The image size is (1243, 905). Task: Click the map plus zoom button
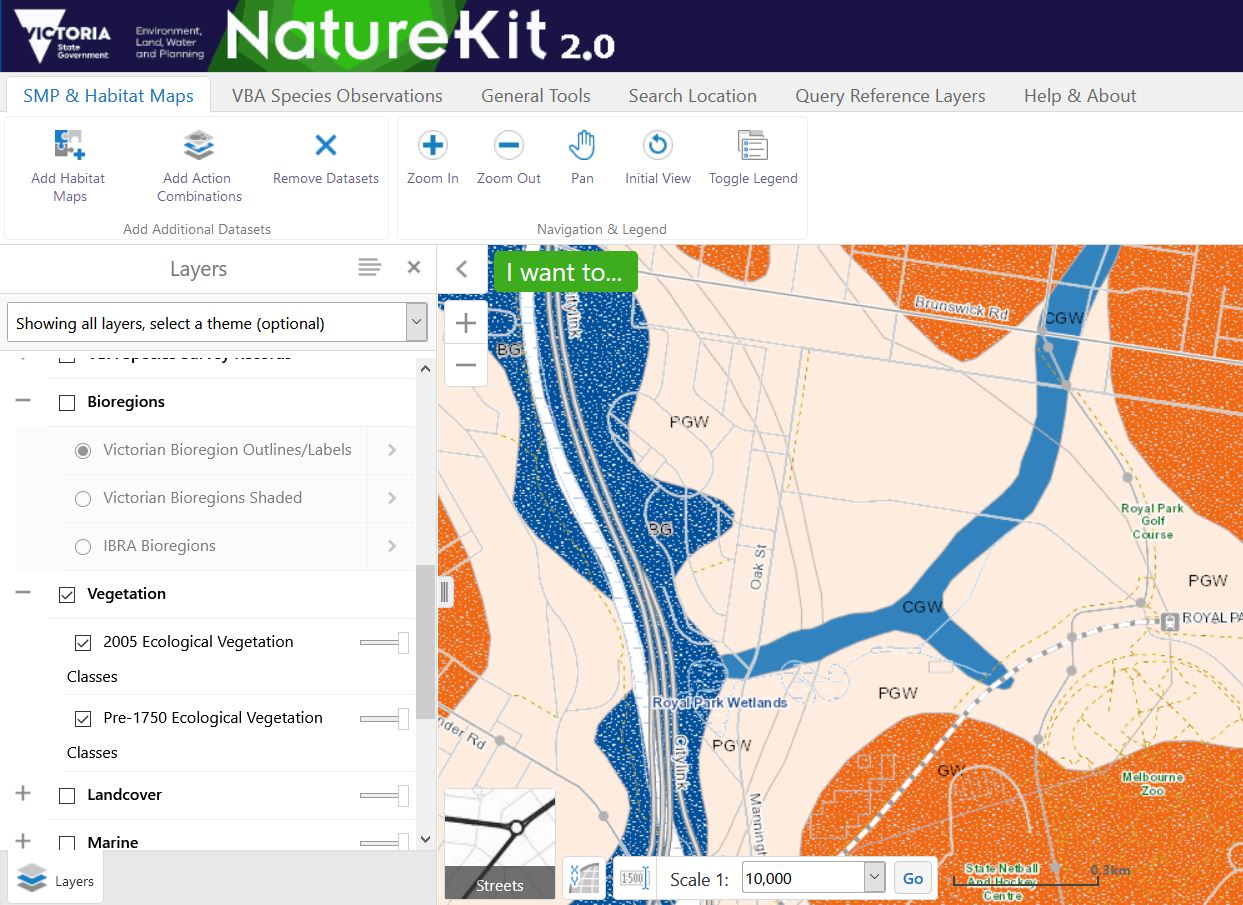tap(466, 323)
